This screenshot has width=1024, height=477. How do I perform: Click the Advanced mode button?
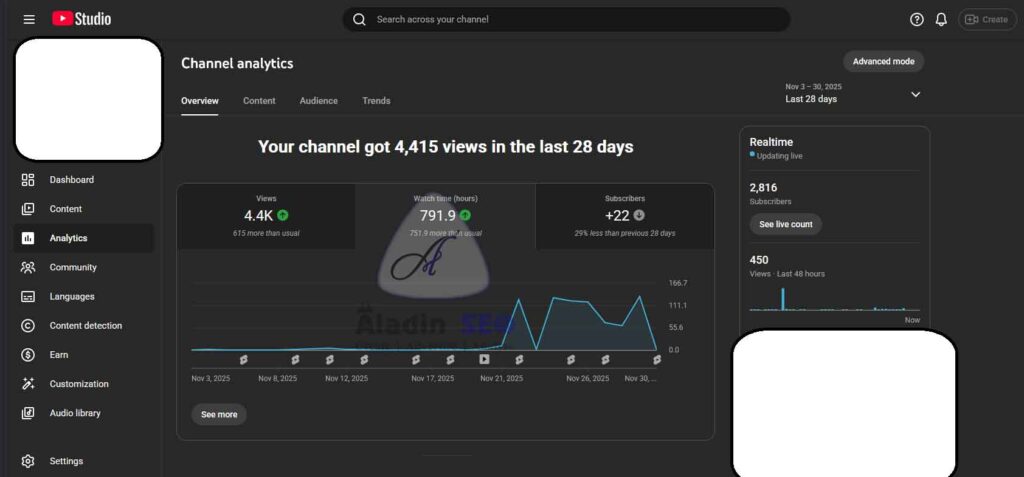pos(883,62)
